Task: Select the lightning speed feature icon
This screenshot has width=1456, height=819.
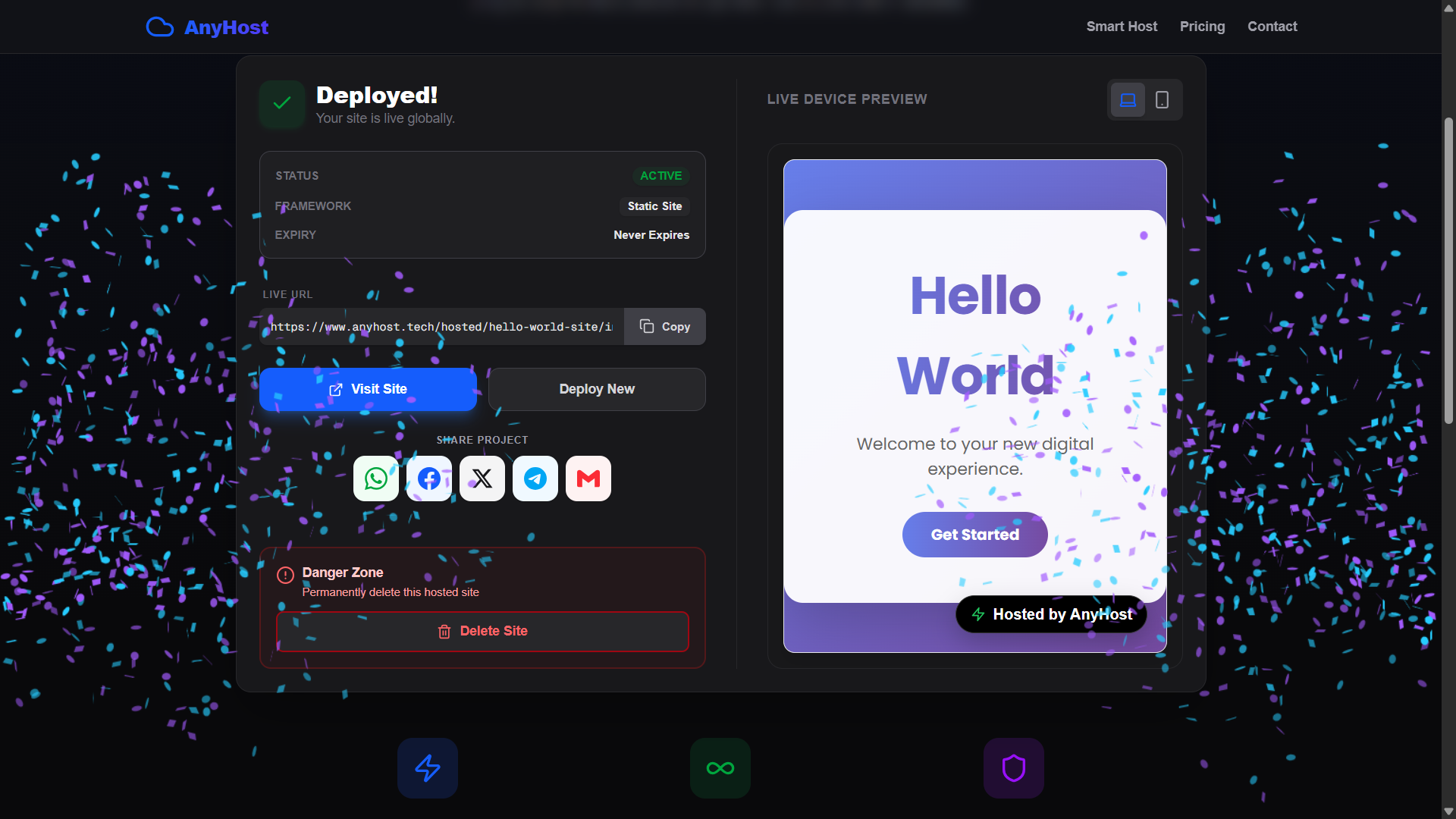Action: (427, 767)
